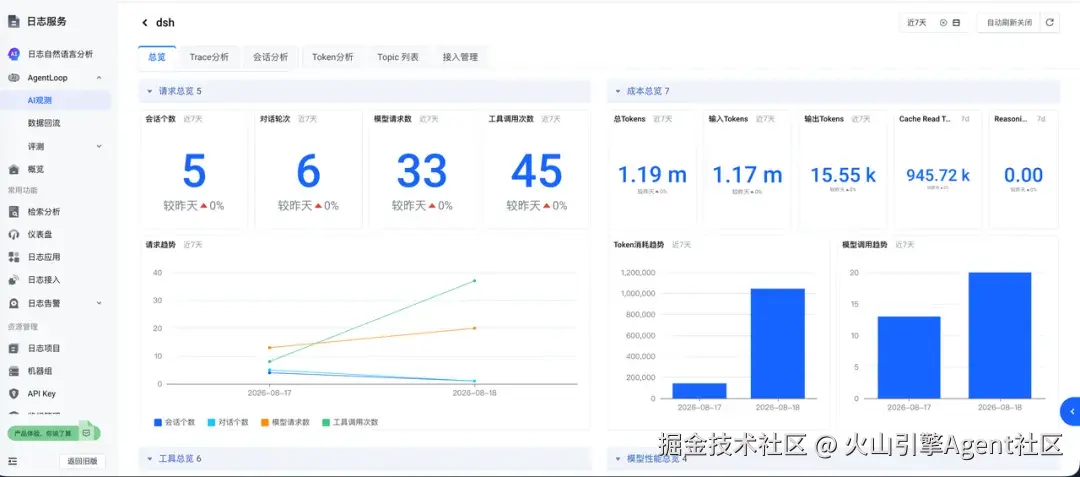The image size is (1080, 477).
Task: Click the 会话个数 value 5
Action: [194, 171]
